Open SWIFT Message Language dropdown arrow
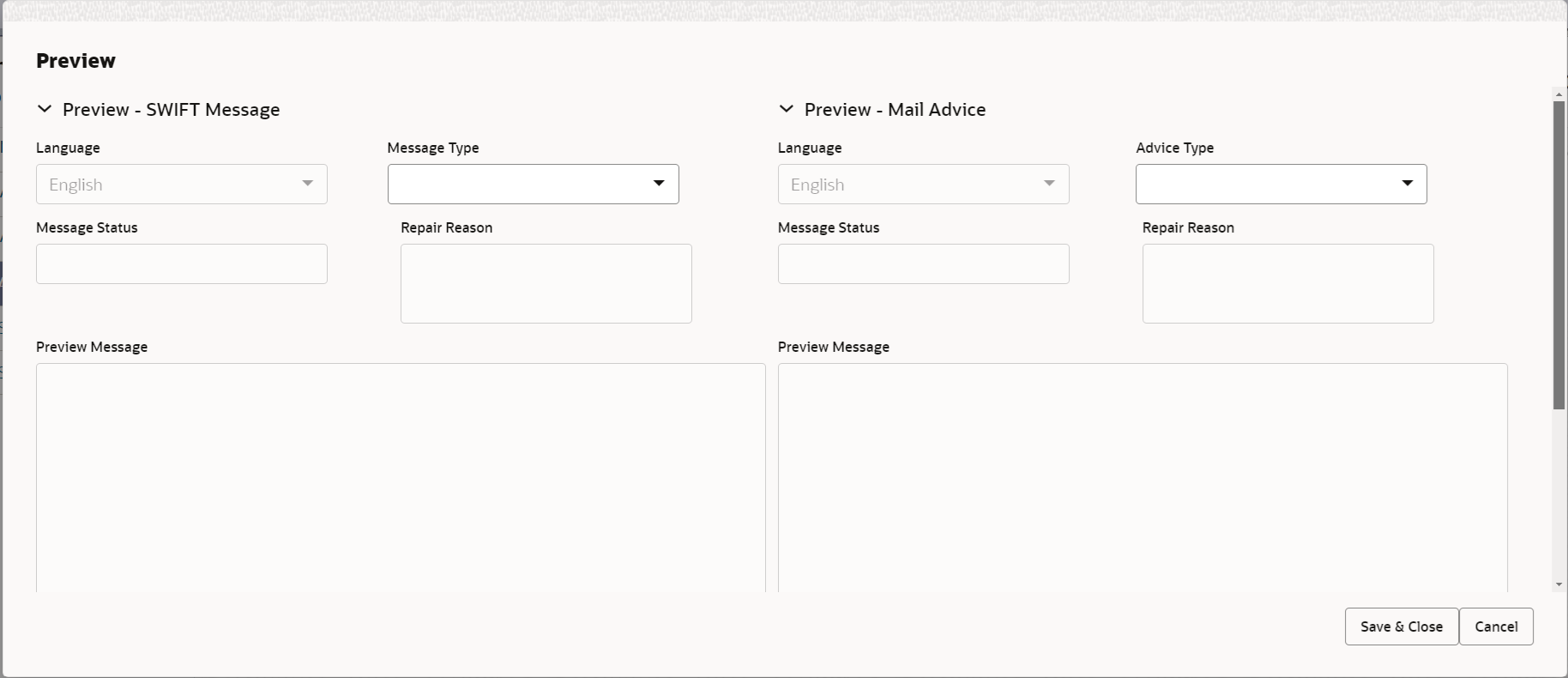 coord(307,184)
